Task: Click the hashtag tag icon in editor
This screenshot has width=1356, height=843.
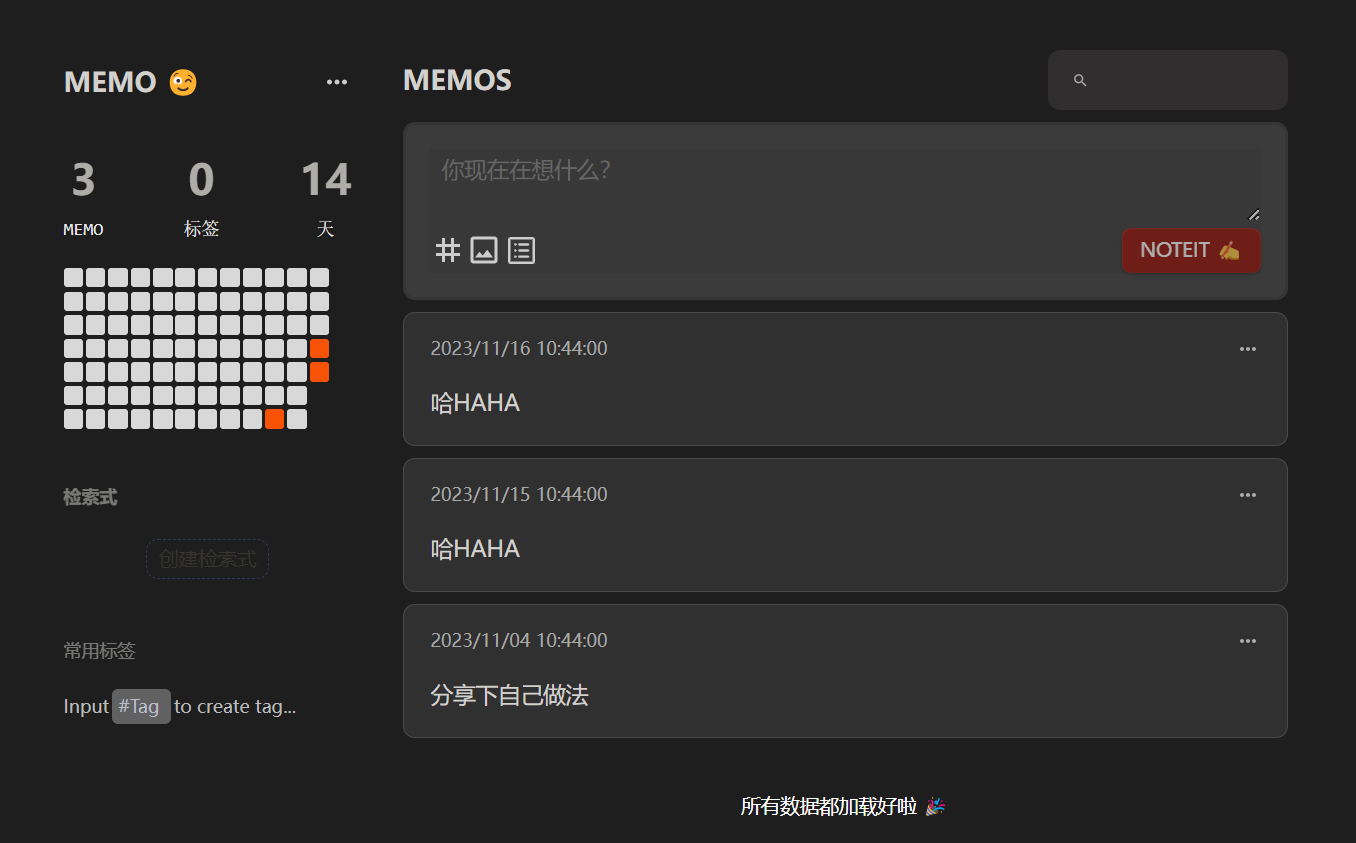Action: [448, 250]
